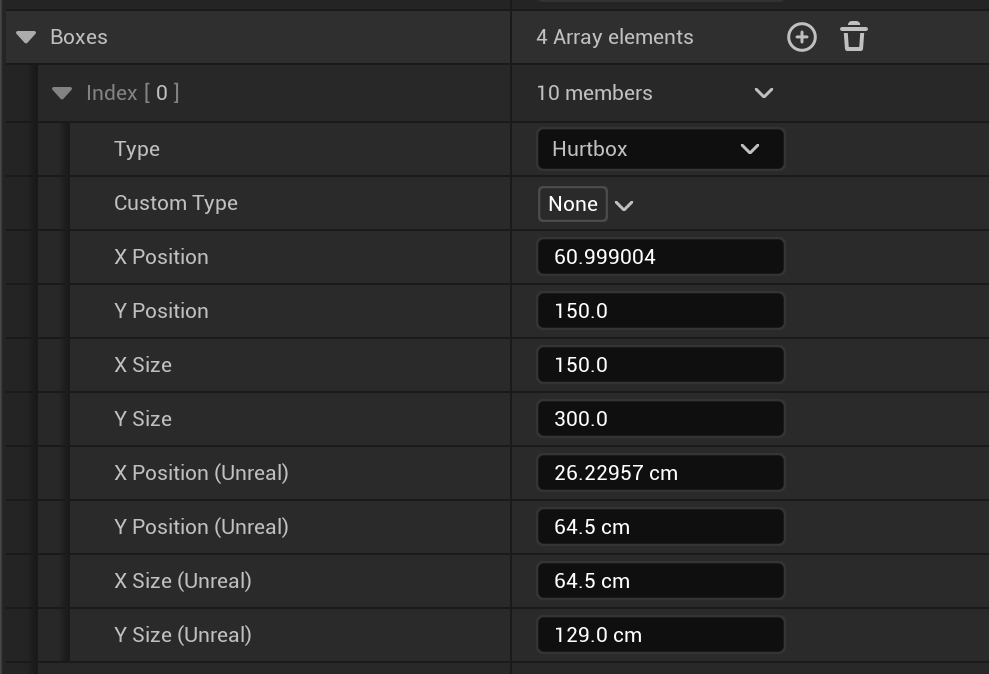The height and width of the screenshot is (674, 989).
Task: Click the Y Size (Unreal) 129.0 cm field
Action: coord(660,634)
